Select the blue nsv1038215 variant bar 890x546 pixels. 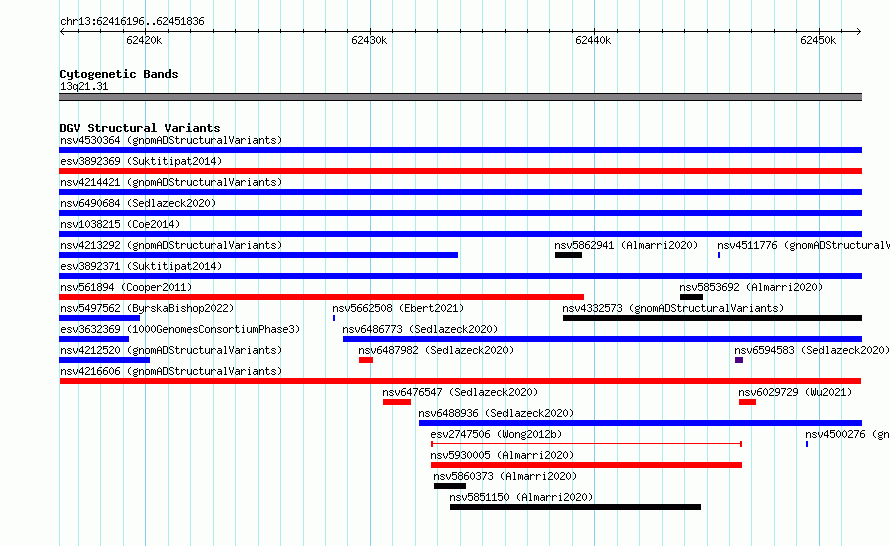[460, 234]
